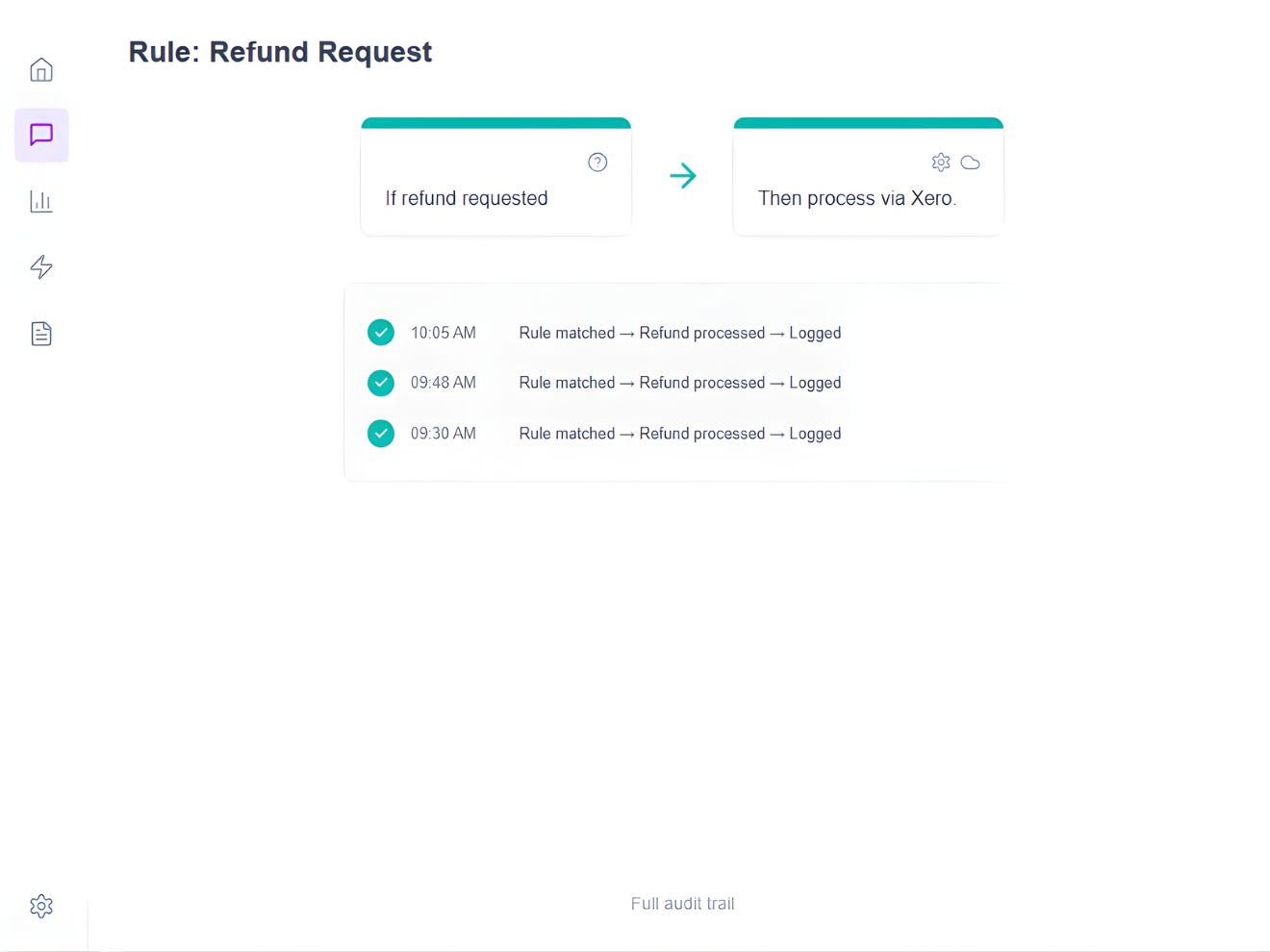Image resolution: width=1270 pixels, height=952 pixels.
Task: Select the Rule: Refund Request title
Action: pos(279,51)
